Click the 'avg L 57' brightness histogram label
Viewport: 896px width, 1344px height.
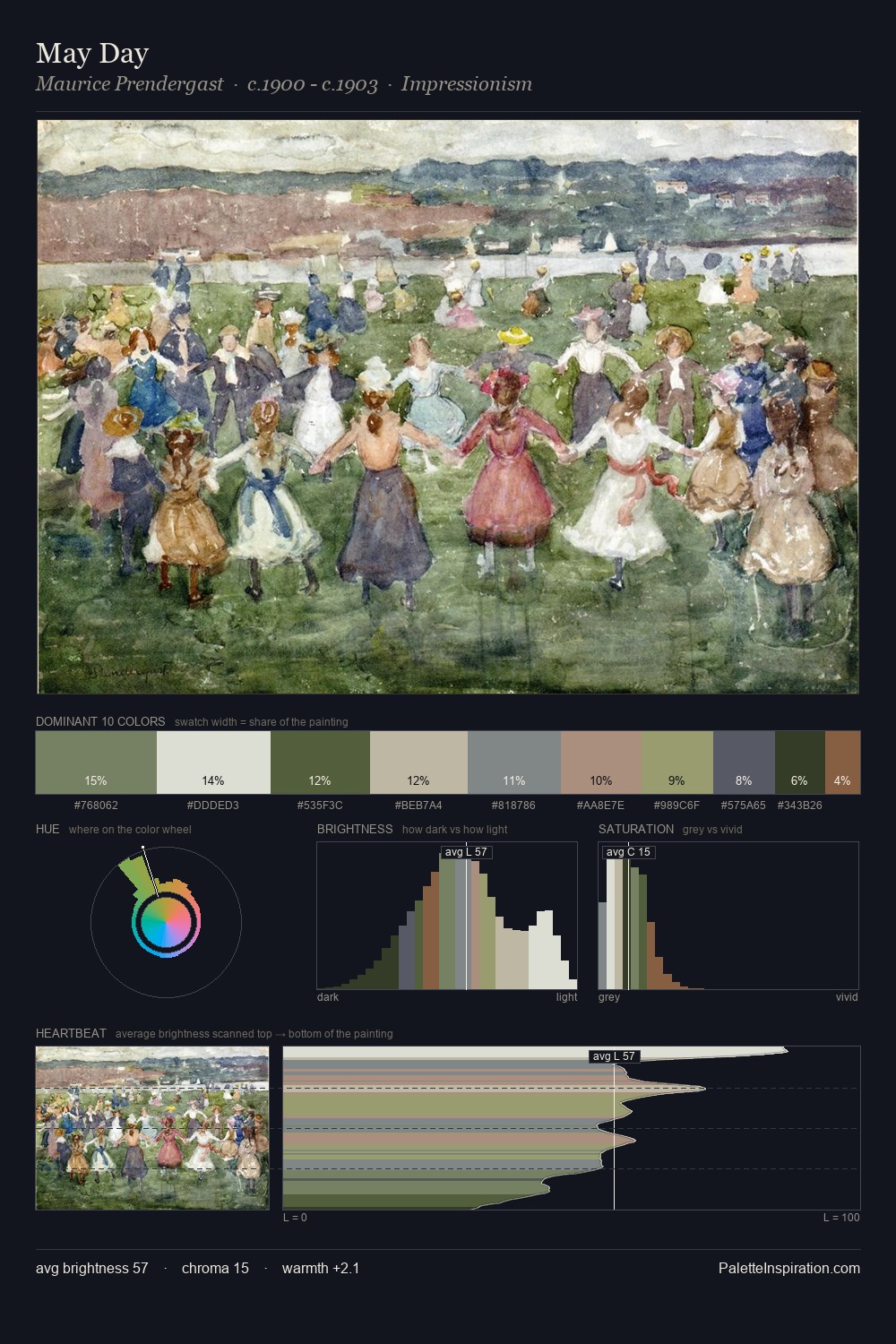466,852
